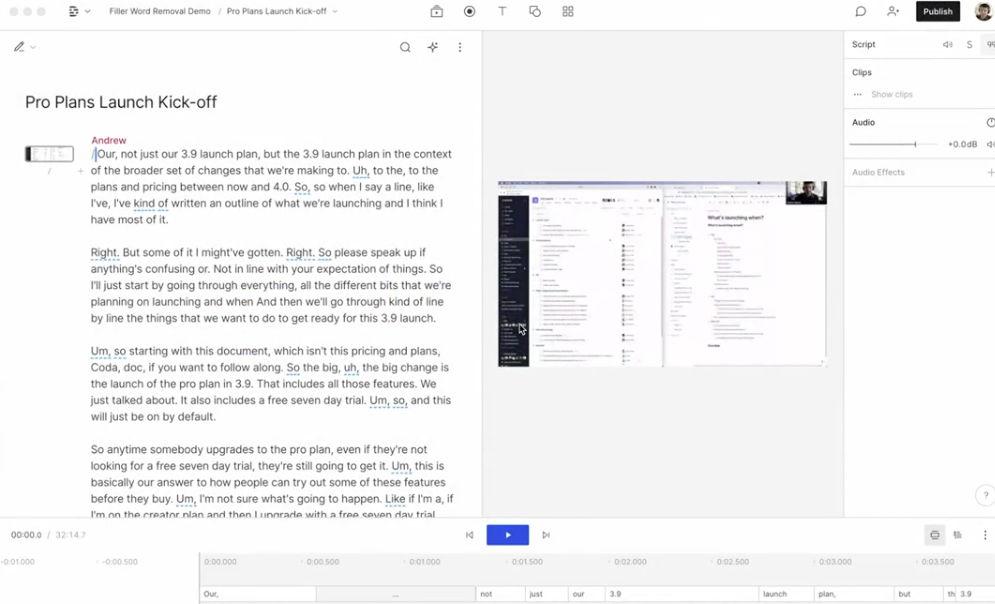This screenshot has height=604, width=995.
Task: Toggle the Audio section power icon
Action: pyautogui.click(x=990, y=122)
